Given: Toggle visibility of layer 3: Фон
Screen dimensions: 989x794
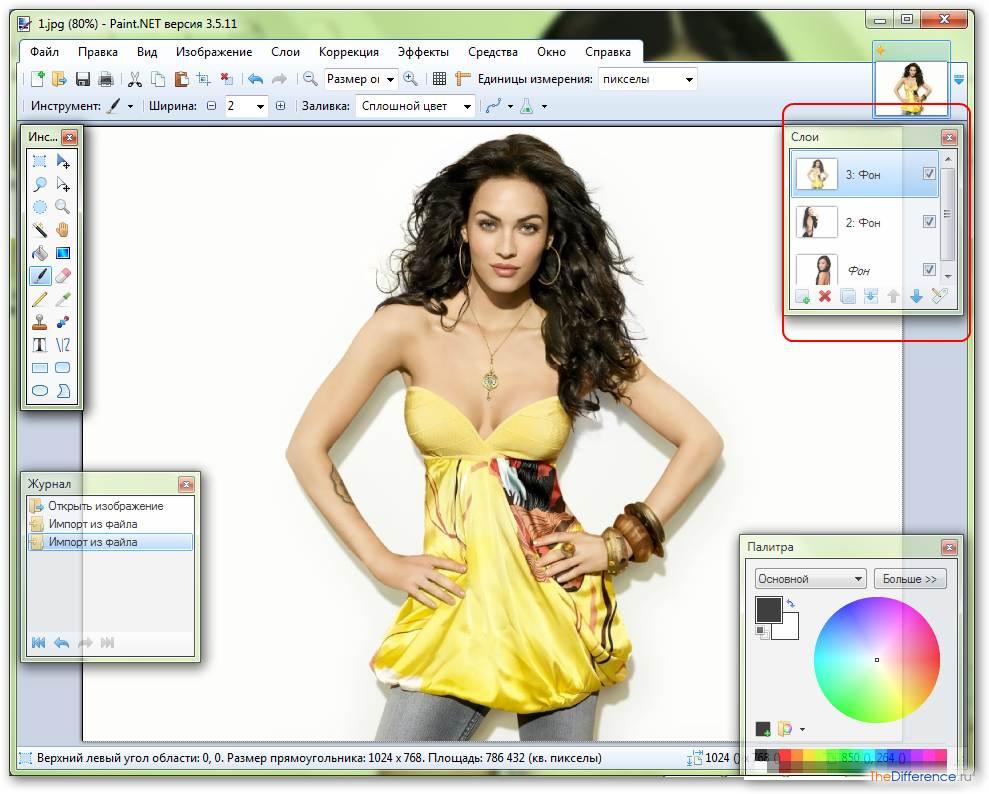Looking at the screenshot, I should coord(928,173).
